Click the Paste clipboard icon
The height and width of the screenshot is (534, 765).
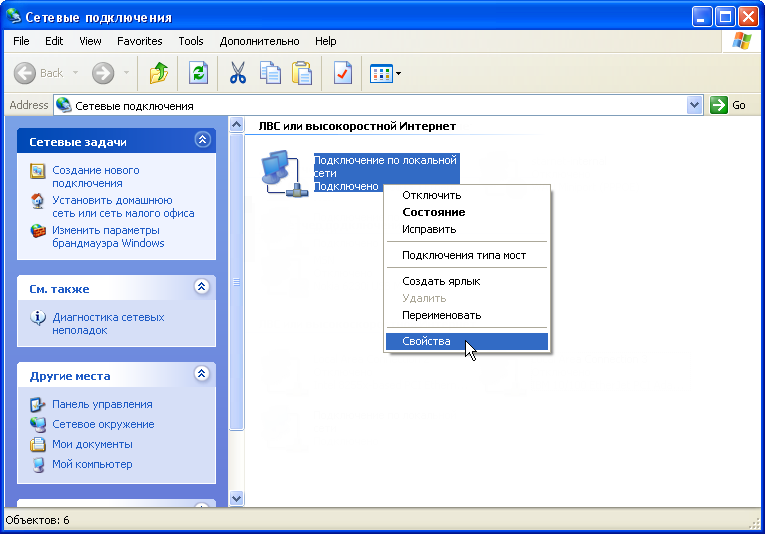[x=302, y=73]
